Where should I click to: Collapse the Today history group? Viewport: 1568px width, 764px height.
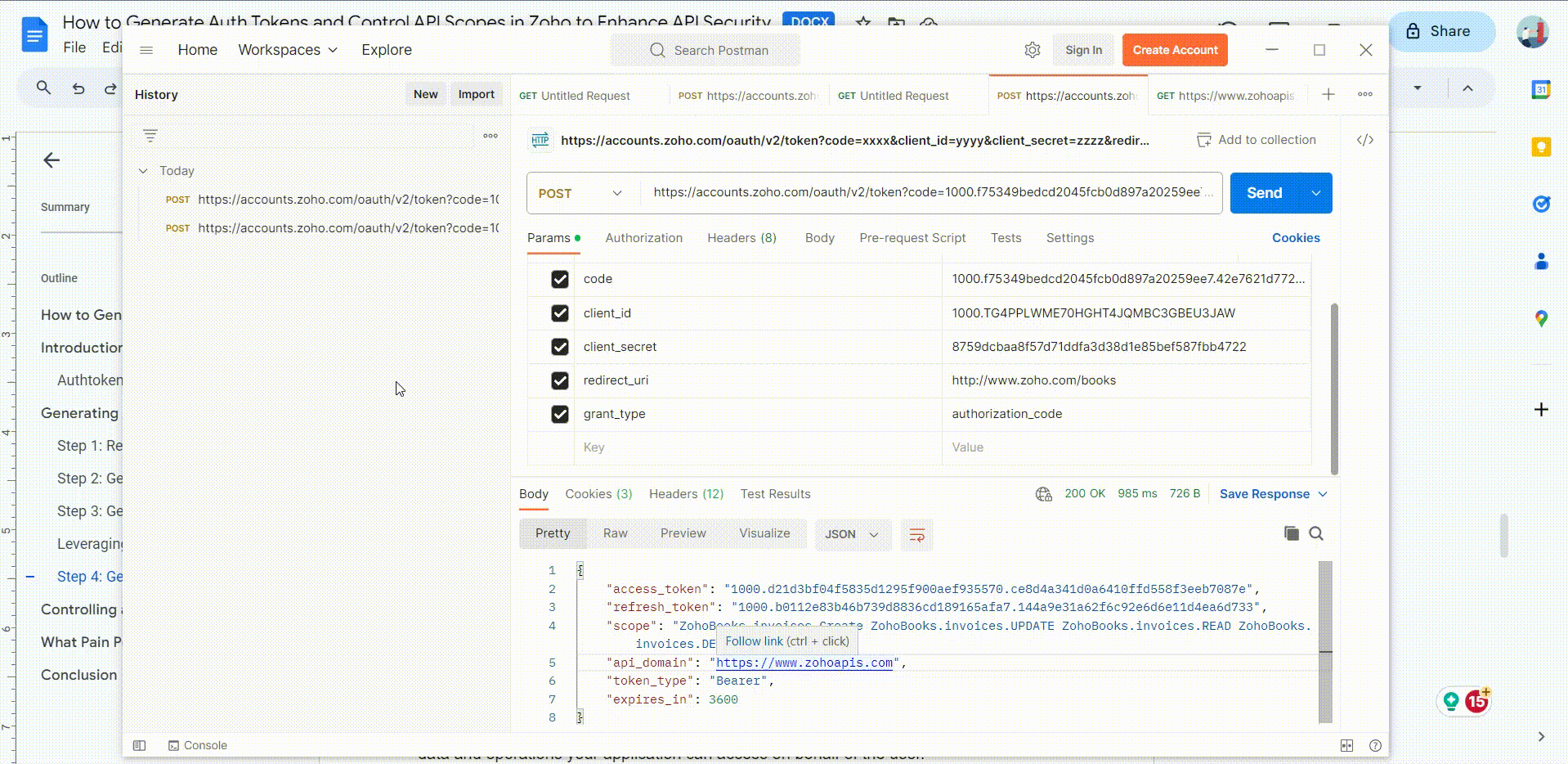[x=143, y=171]
